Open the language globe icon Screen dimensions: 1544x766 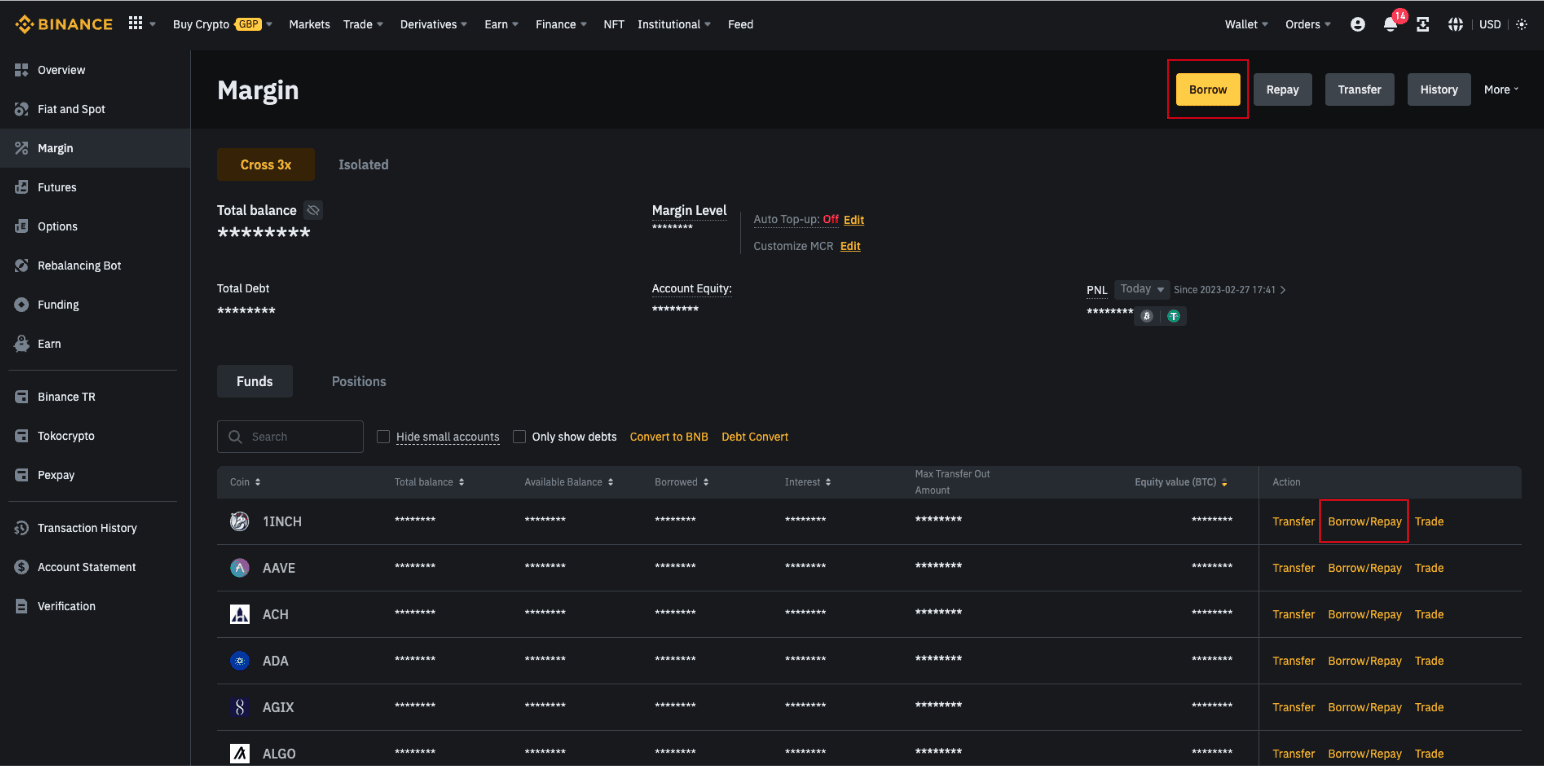point(1456,24)
